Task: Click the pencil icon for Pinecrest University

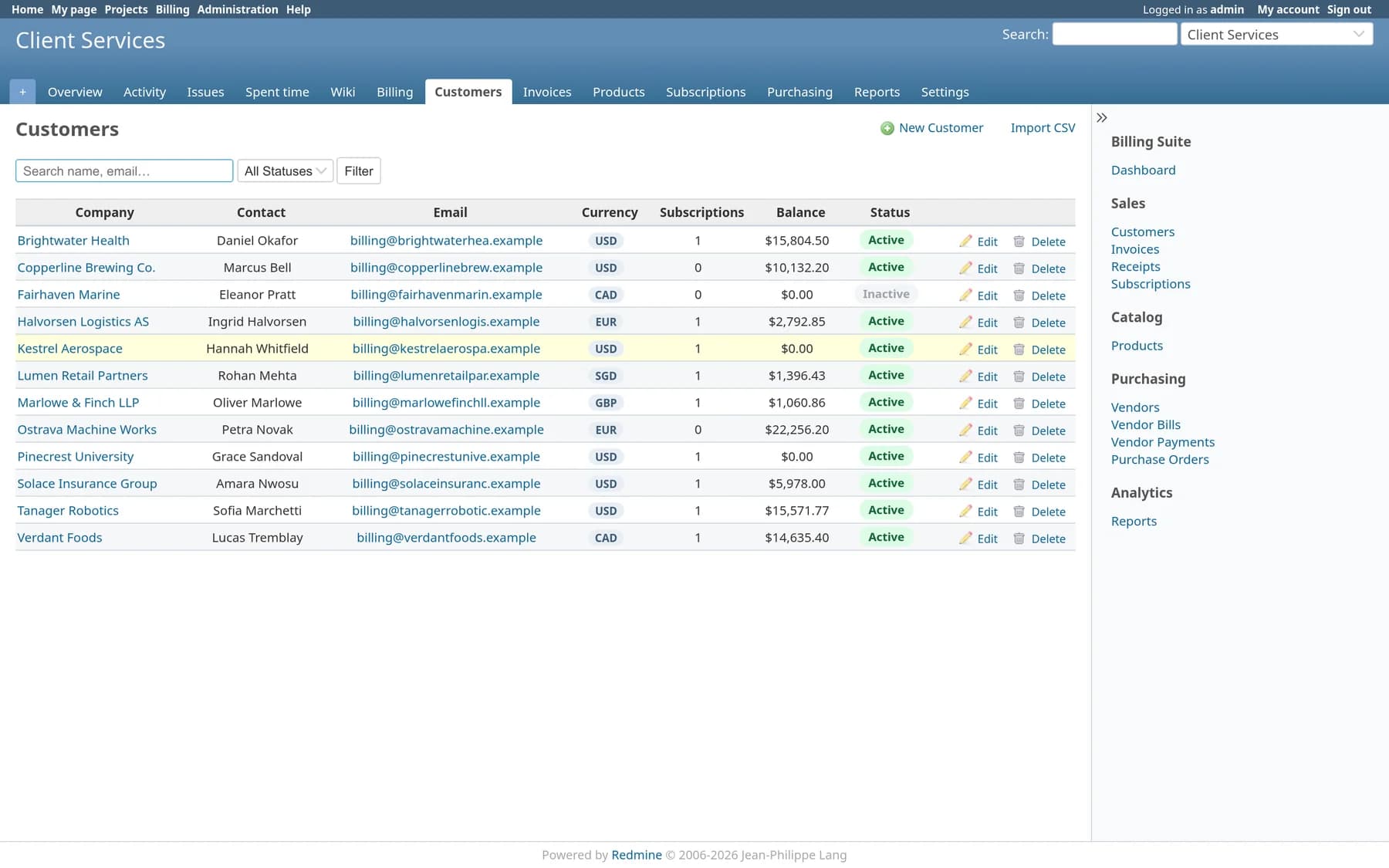Action: (x=965, y=457)
